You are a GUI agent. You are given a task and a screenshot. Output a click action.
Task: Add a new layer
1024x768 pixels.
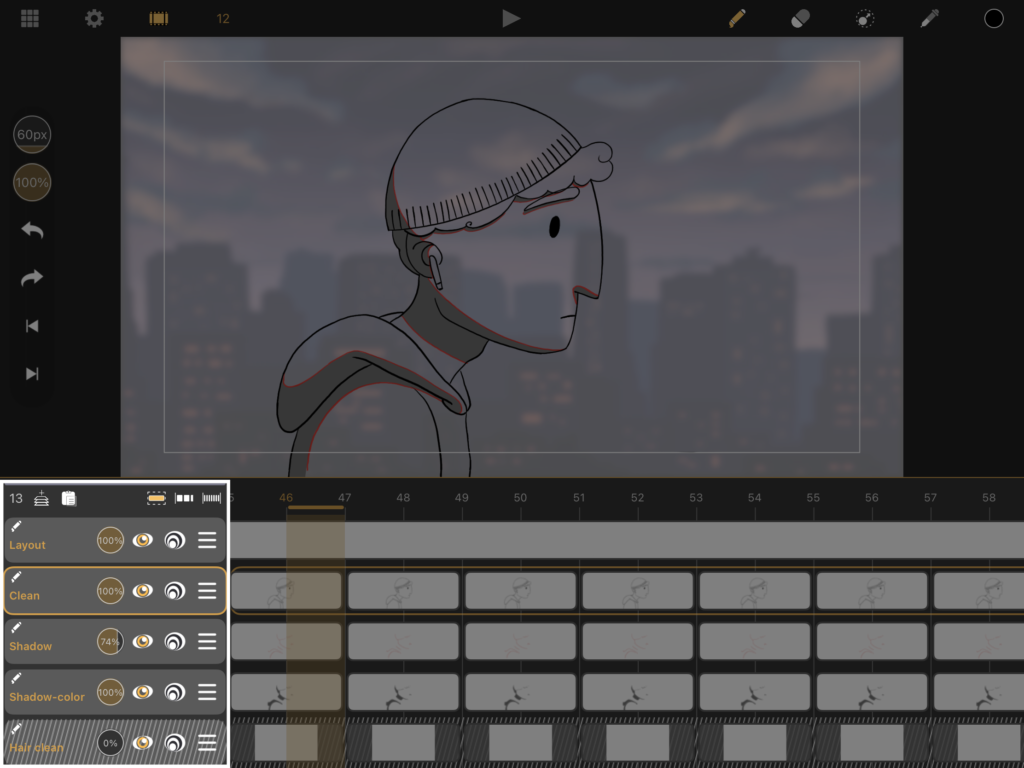[42, 498]
